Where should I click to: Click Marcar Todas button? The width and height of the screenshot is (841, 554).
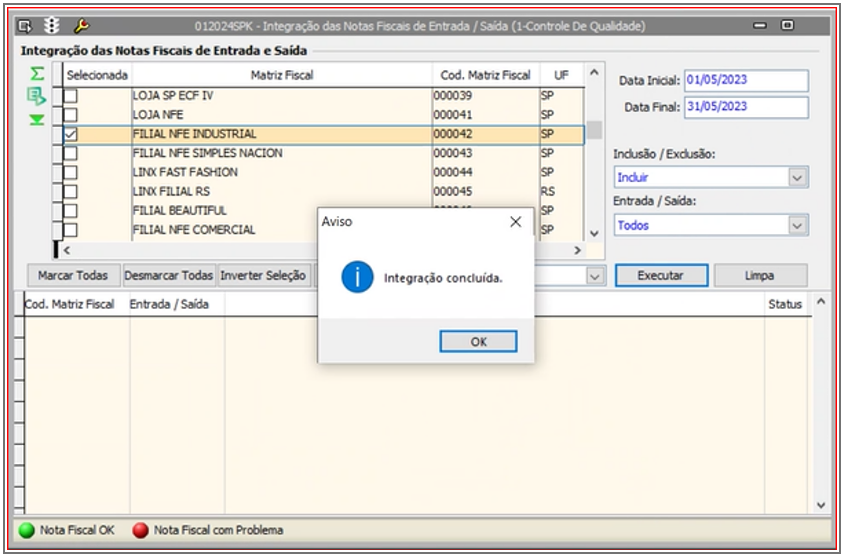73,276
